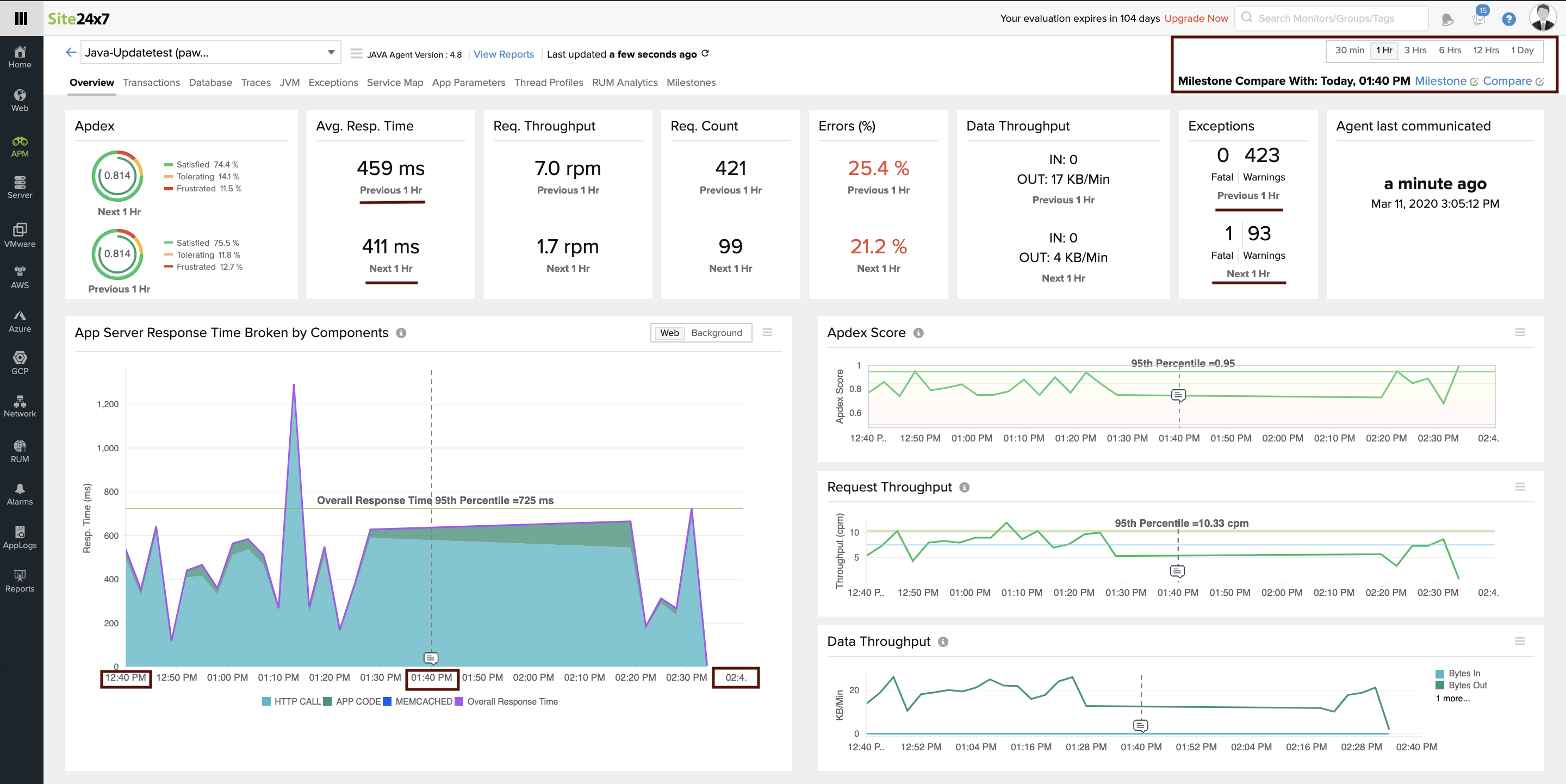Image resolution: width=1566 pixels, height=784 pixels.
Task: Click info icon beside Apdex Score title
Action: click(x=918, y=333)
